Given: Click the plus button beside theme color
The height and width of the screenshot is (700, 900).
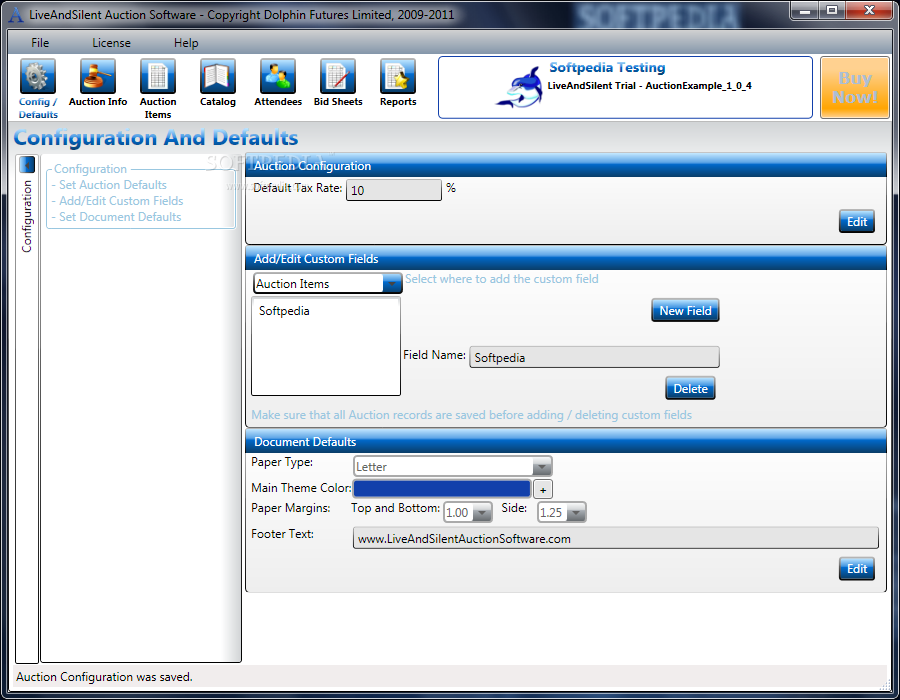Looking at the screenshot, I should pos(543,490).
